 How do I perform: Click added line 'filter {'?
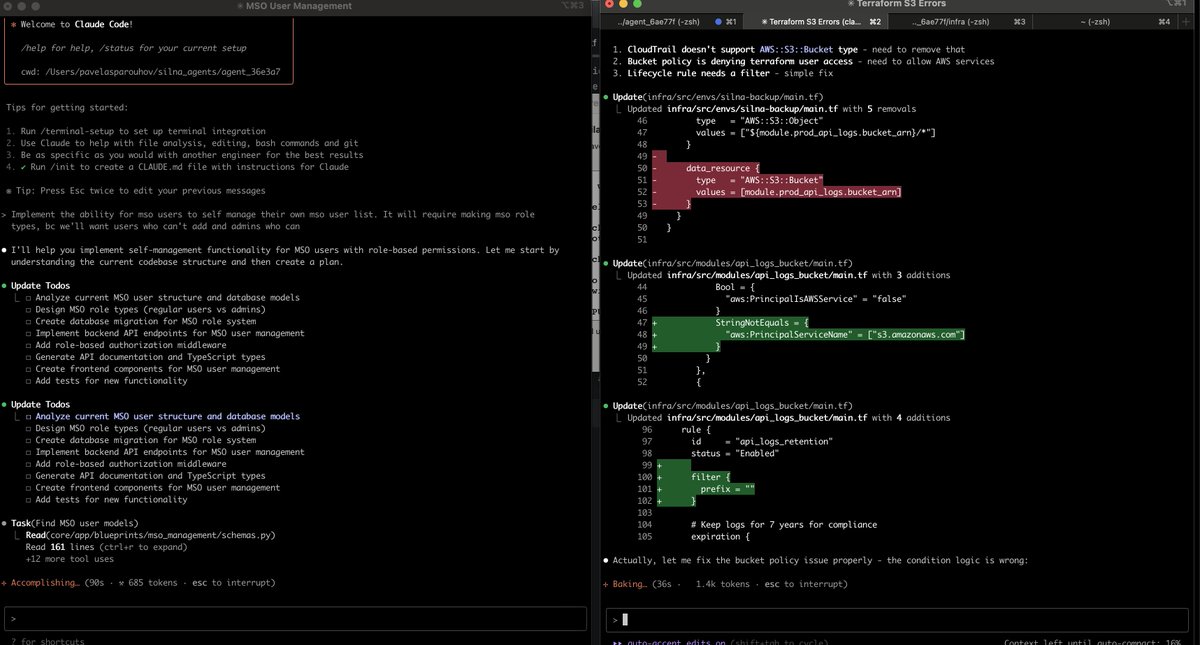[712, 477]
